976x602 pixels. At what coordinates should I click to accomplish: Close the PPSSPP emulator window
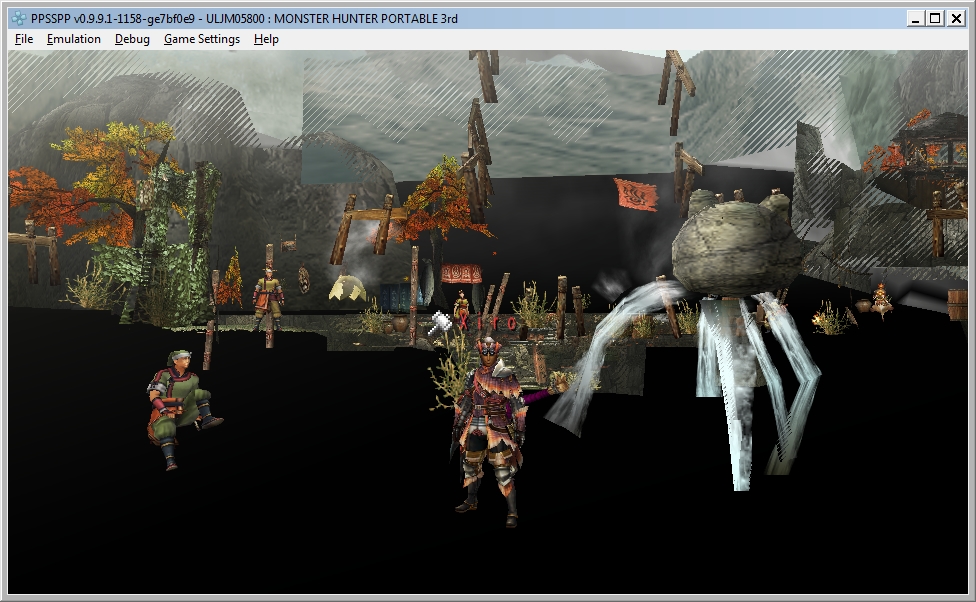pos(955,18)
